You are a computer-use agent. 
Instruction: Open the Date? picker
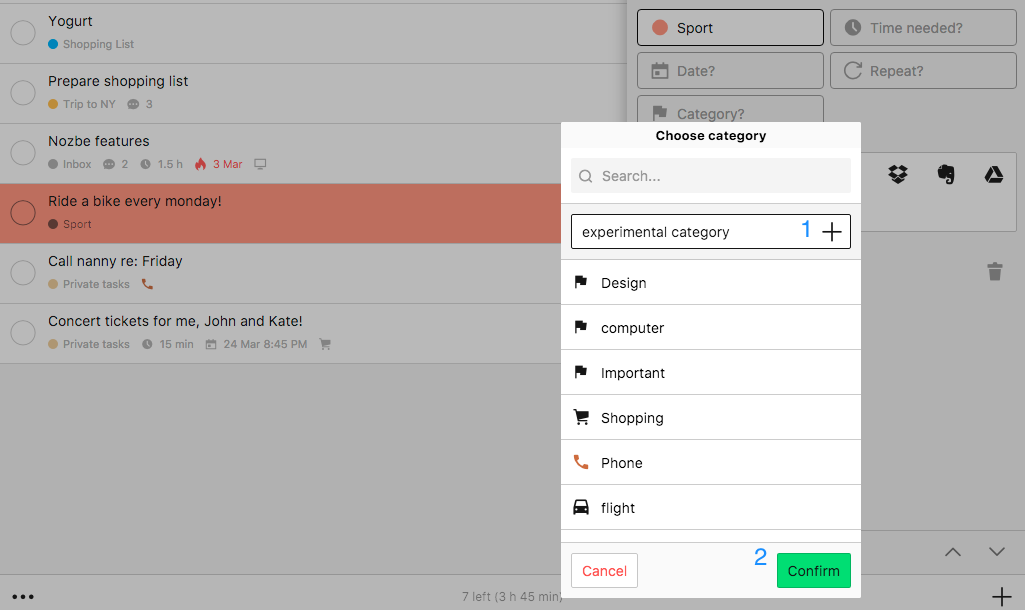729,70
